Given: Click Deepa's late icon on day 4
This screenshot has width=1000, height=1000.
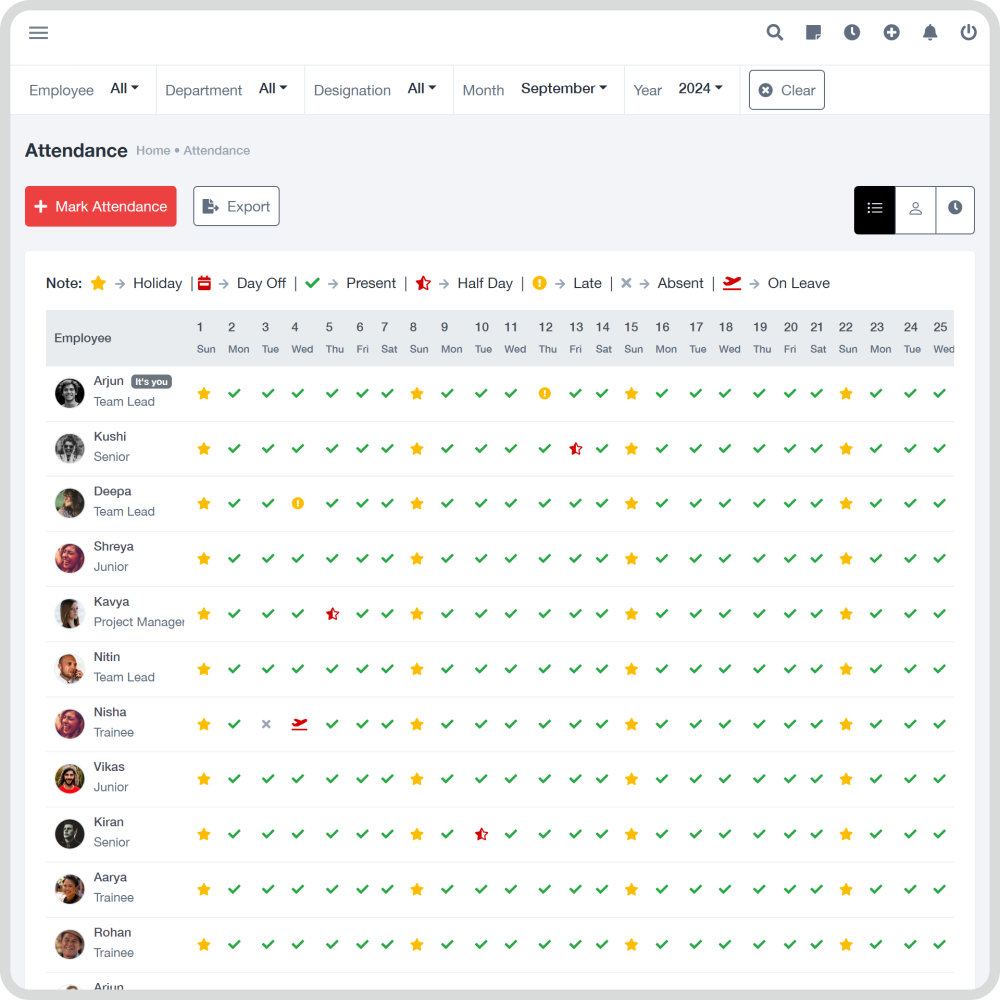Looking at the screenshot, I should point(298,504).
